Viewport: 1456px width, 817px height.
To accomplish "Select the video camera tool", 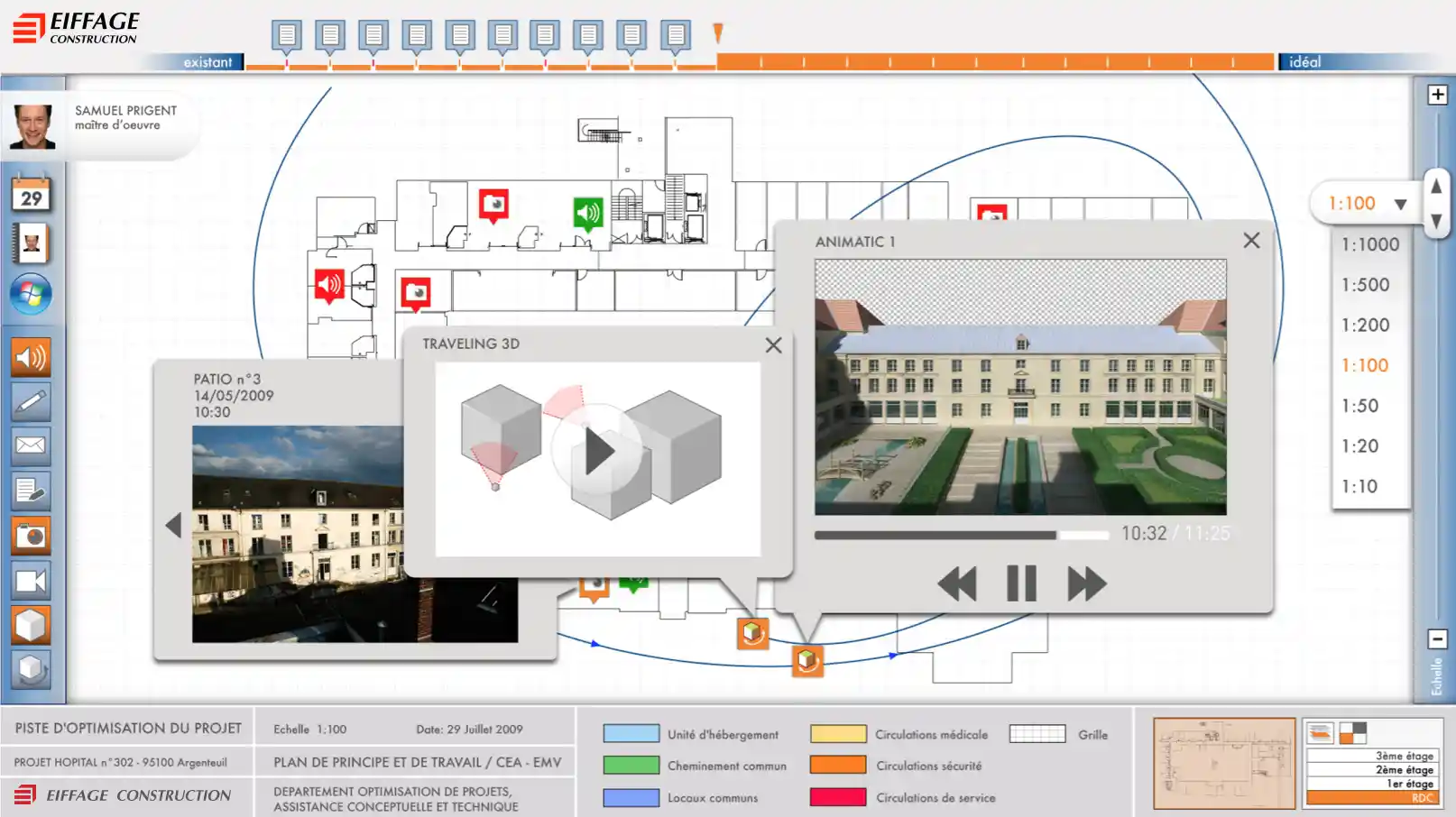I will [x=31, y=582].
